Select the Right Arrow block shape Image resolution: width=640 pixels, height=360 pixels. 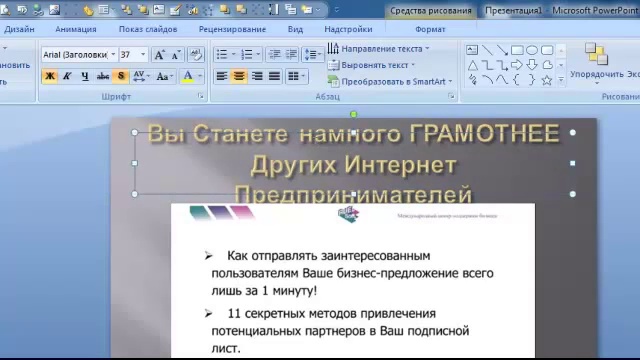point(517,65)
